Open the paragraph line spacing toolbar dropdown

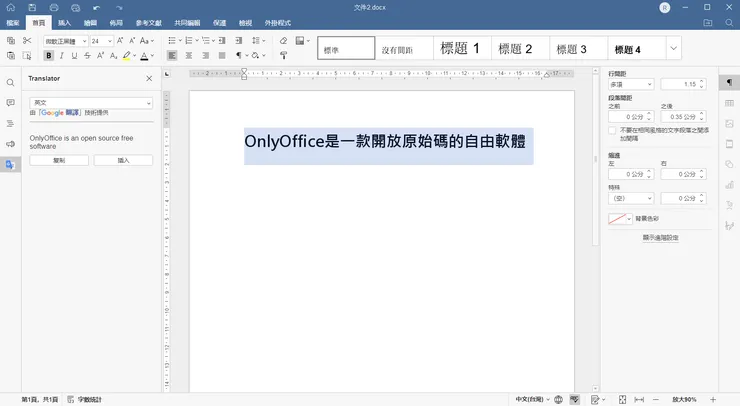tap(258, 41)
